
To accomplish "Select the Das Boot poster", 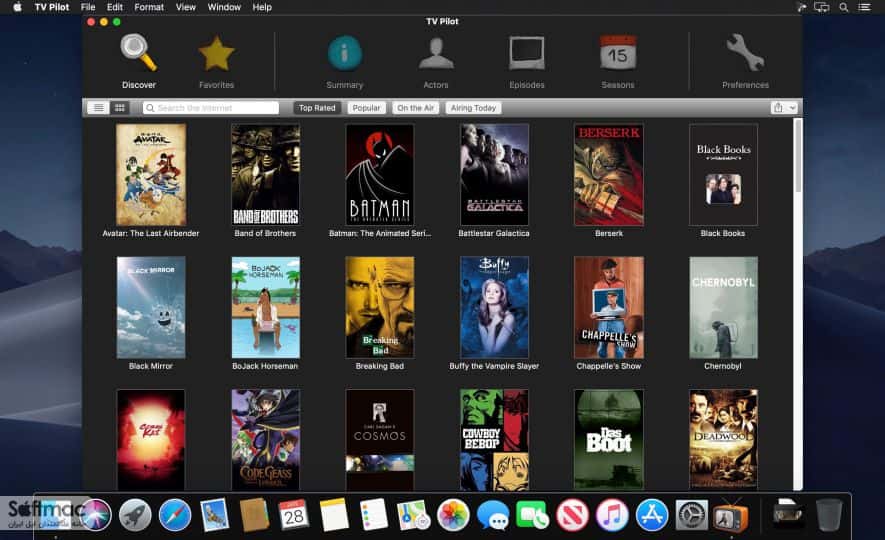I will 608,440.
